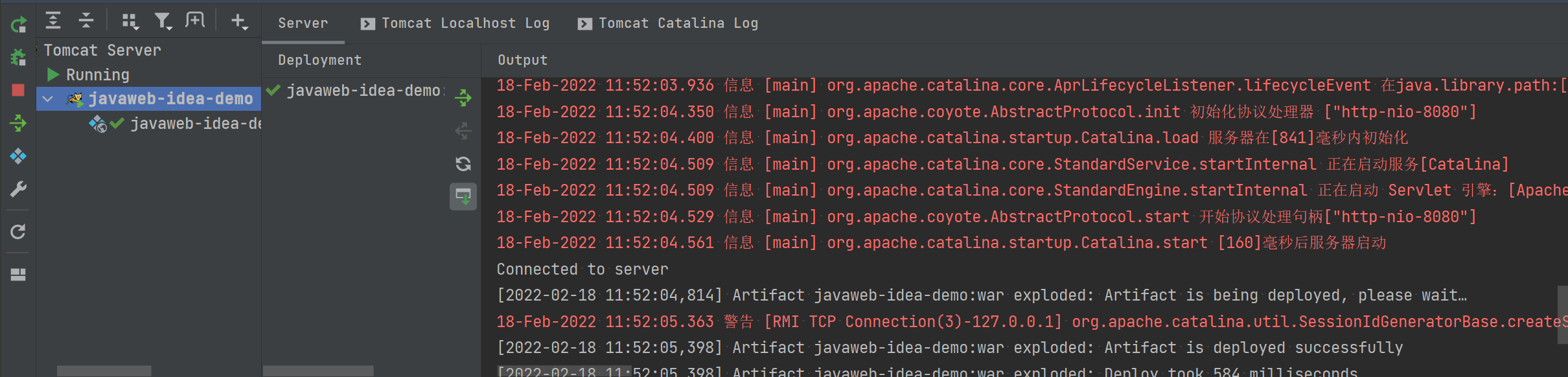Switch to the Tomcat Catalina Log tab
This screenshot has width=1568, height=377.
click(x=669, y=23)
